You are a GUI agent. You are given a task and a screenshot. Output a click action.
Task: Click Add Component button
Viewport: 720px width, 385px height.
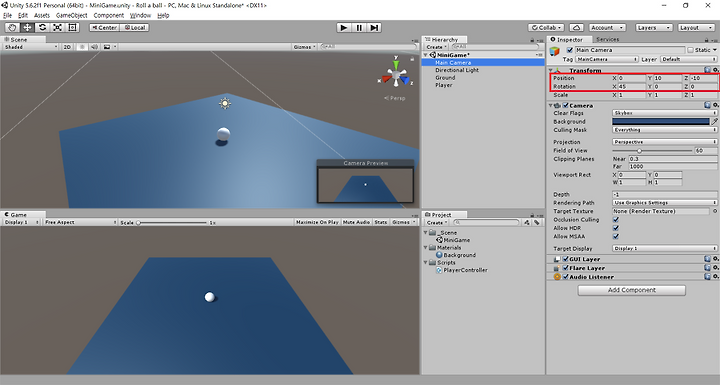click(x=631, y=290)
